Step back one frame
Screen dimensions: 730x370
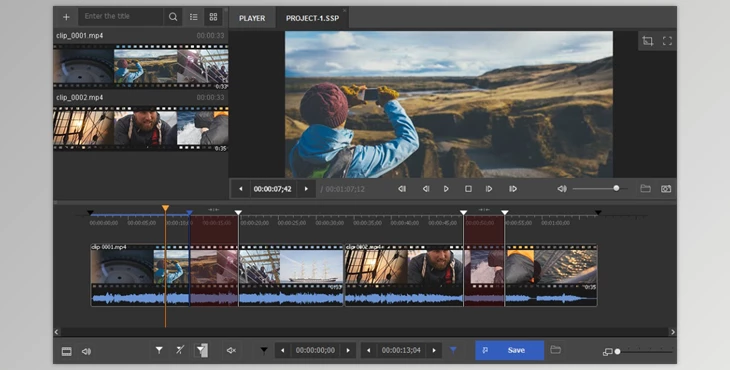426,189
